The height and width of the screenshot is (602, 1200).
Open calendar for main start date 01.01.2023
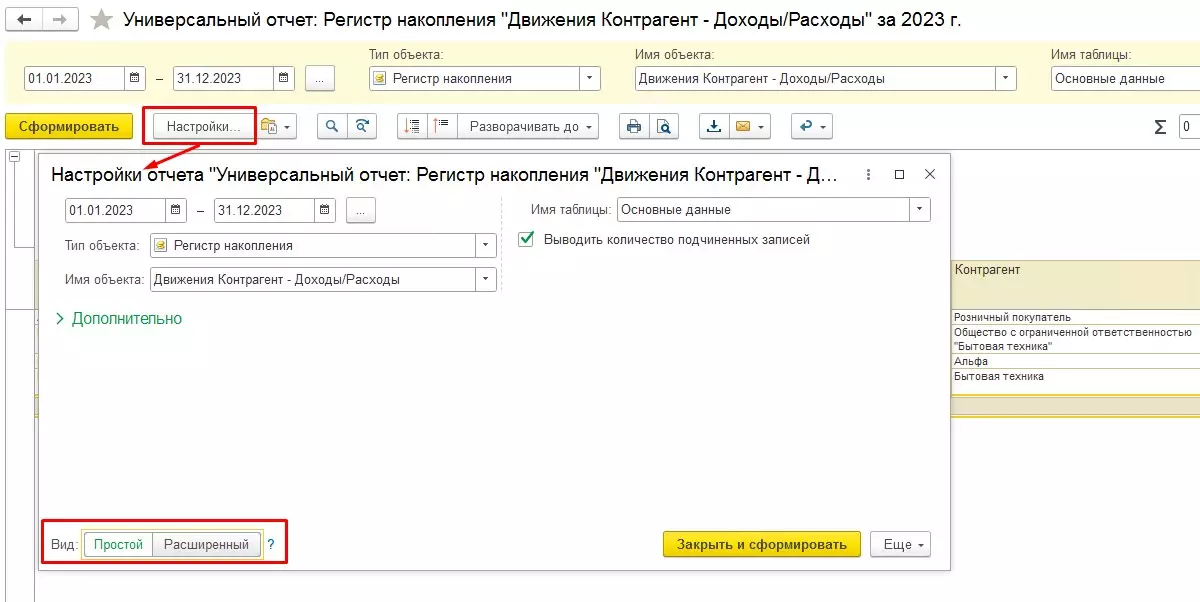pyautogui.click(x=135, y=78)
